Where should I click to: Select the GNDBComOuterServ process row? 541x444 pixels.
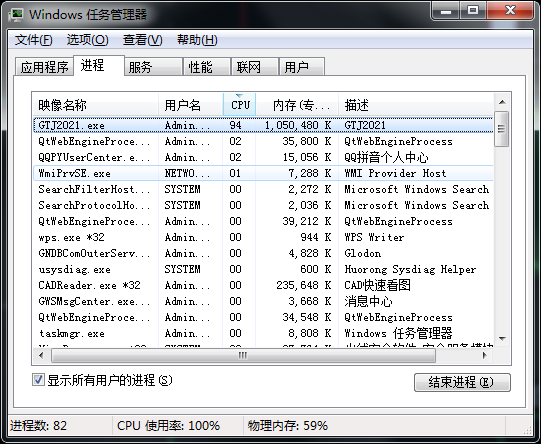[x=263, y=253]
